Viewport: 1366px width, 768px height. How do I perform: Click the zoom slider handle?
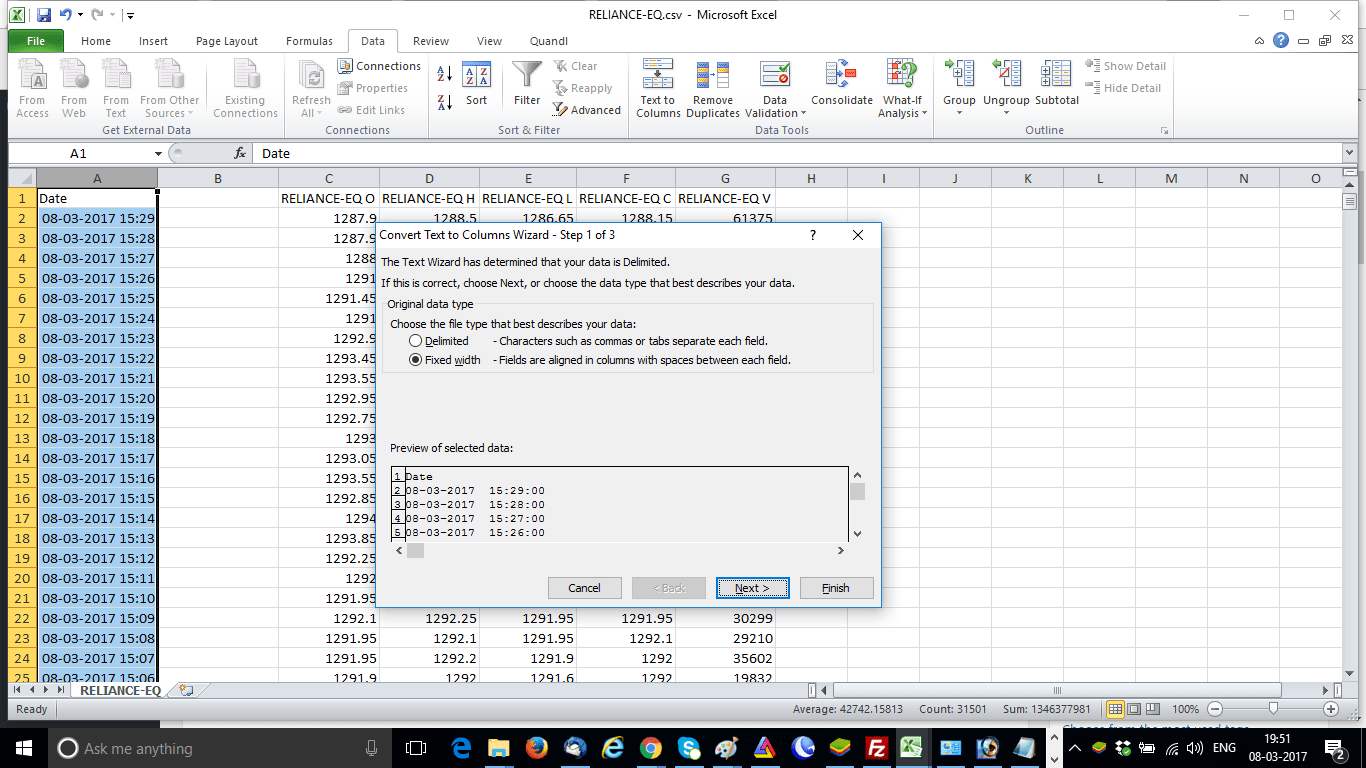coord(1273,709)
